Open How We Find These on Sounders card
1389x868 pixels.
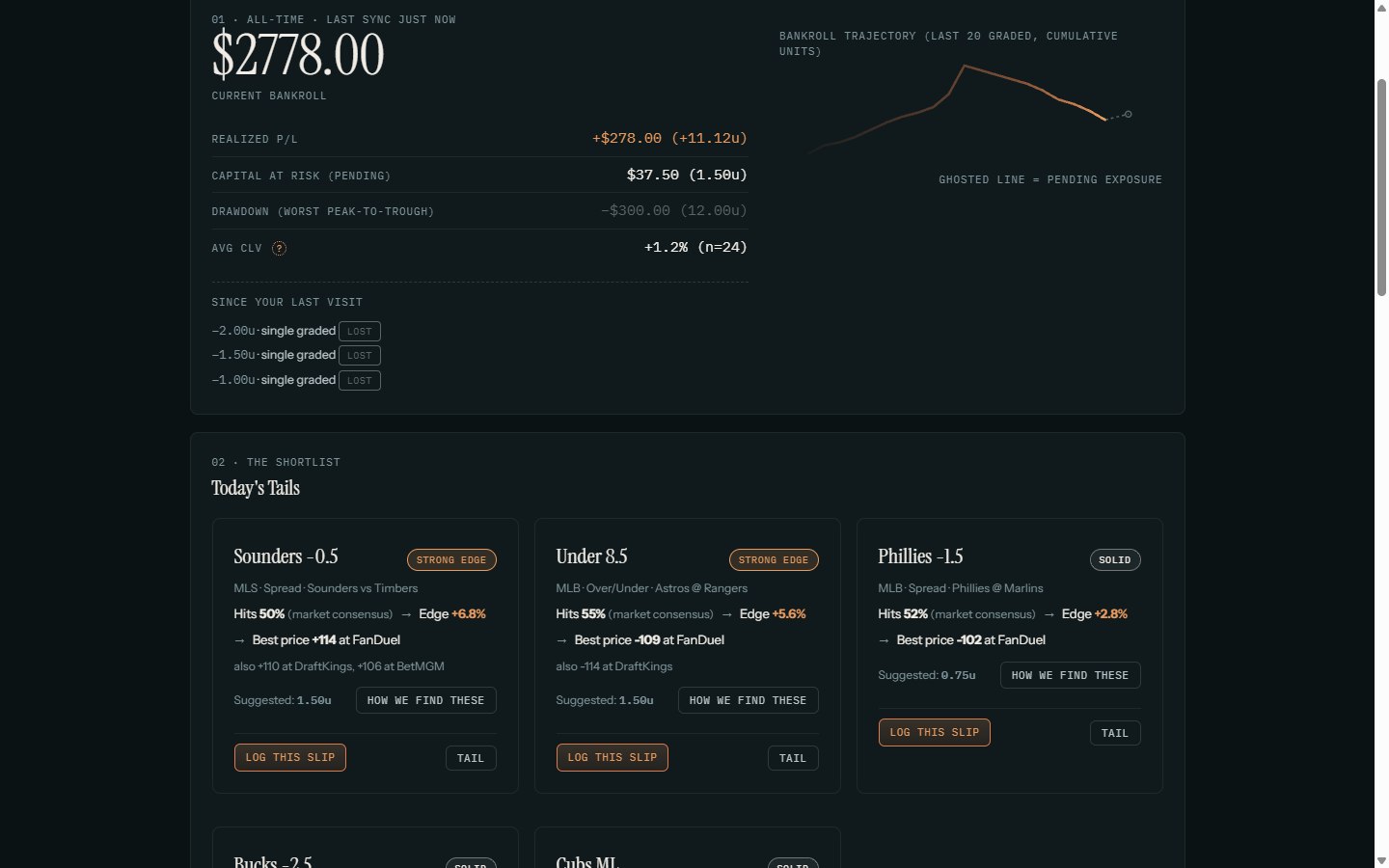pos(426,700)
